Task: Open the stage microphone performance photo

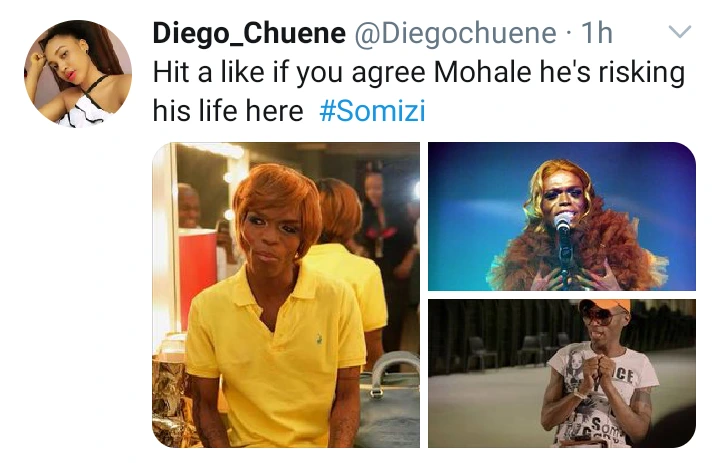Action: click(x=562, y=216)
